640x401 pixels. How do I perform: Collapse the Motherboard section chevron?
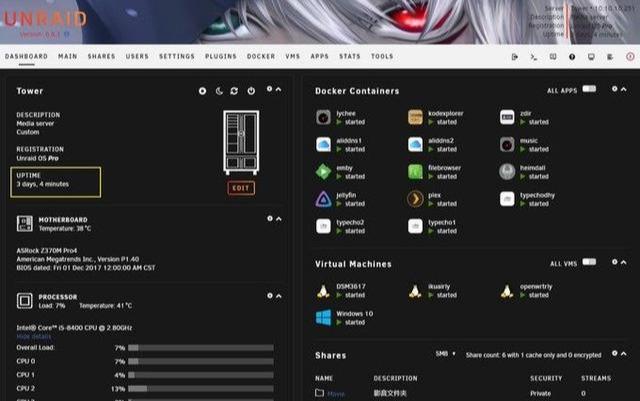[279, 219]
